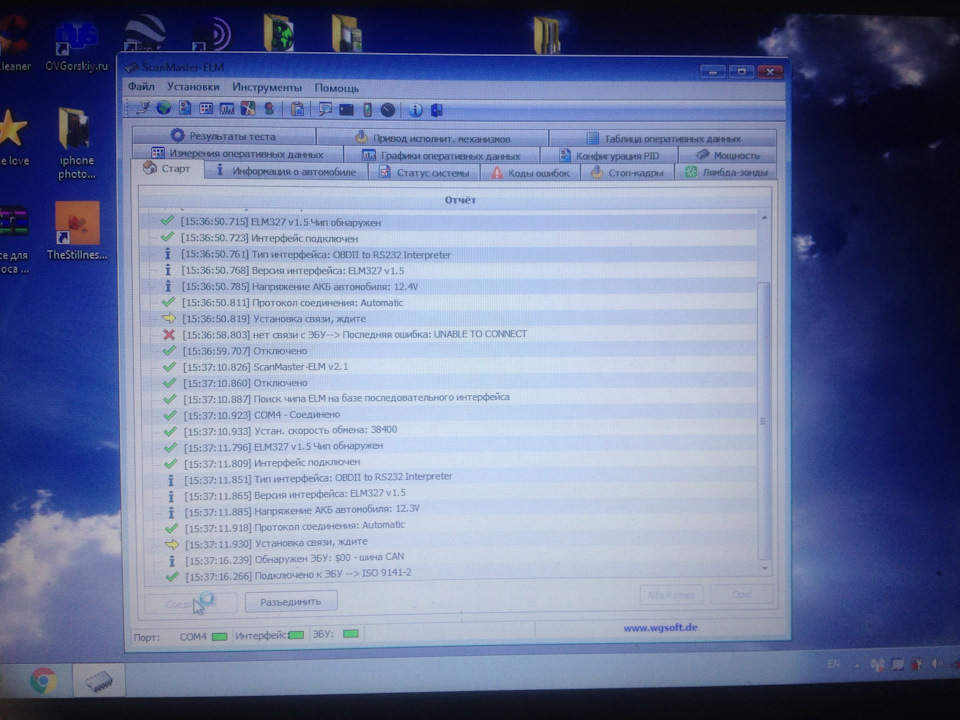
Task: Open the Графики оперативных данных tab
Action: point(441,155)
